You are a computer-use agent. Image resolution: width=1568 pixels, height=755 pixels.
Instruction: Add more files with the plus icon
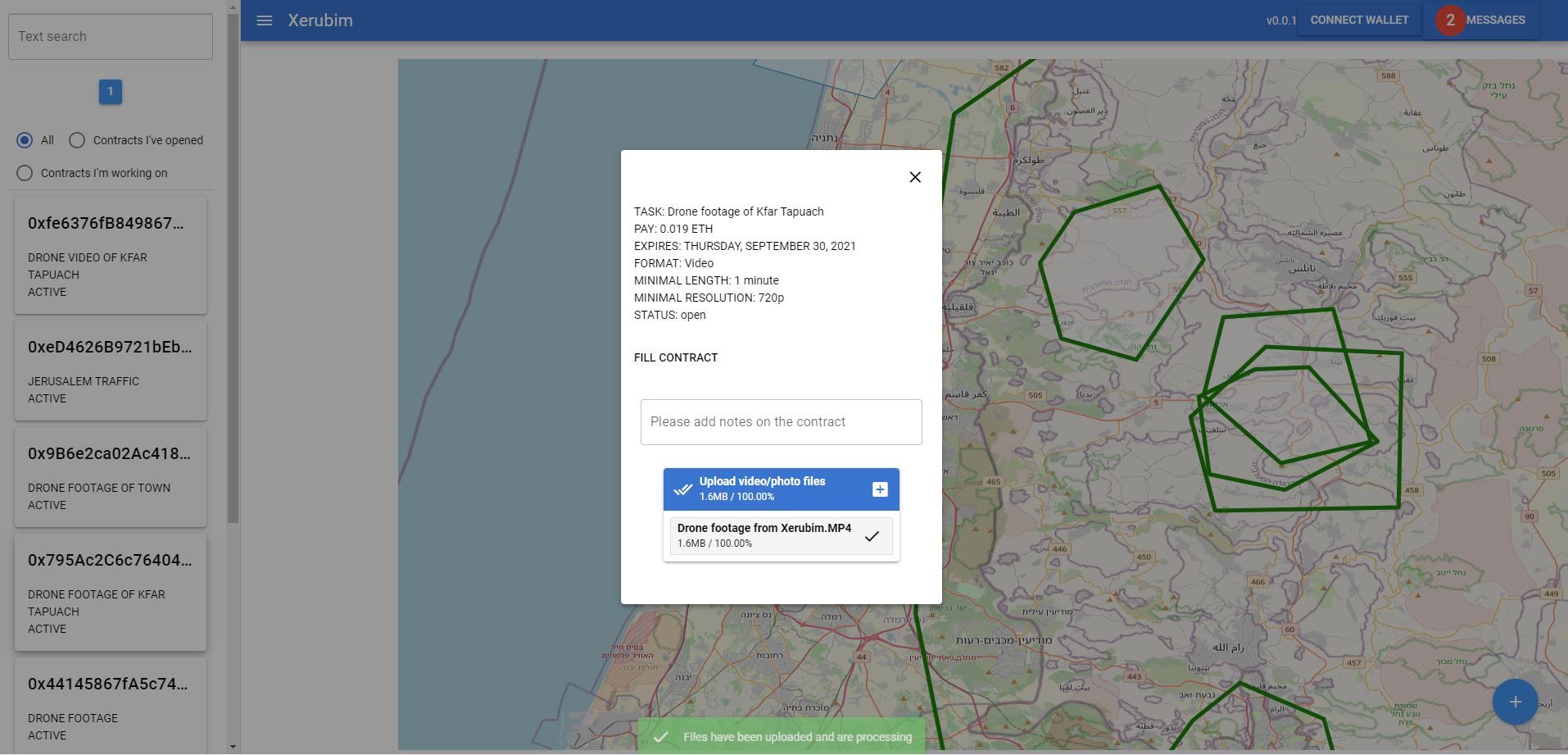[880, 489]
